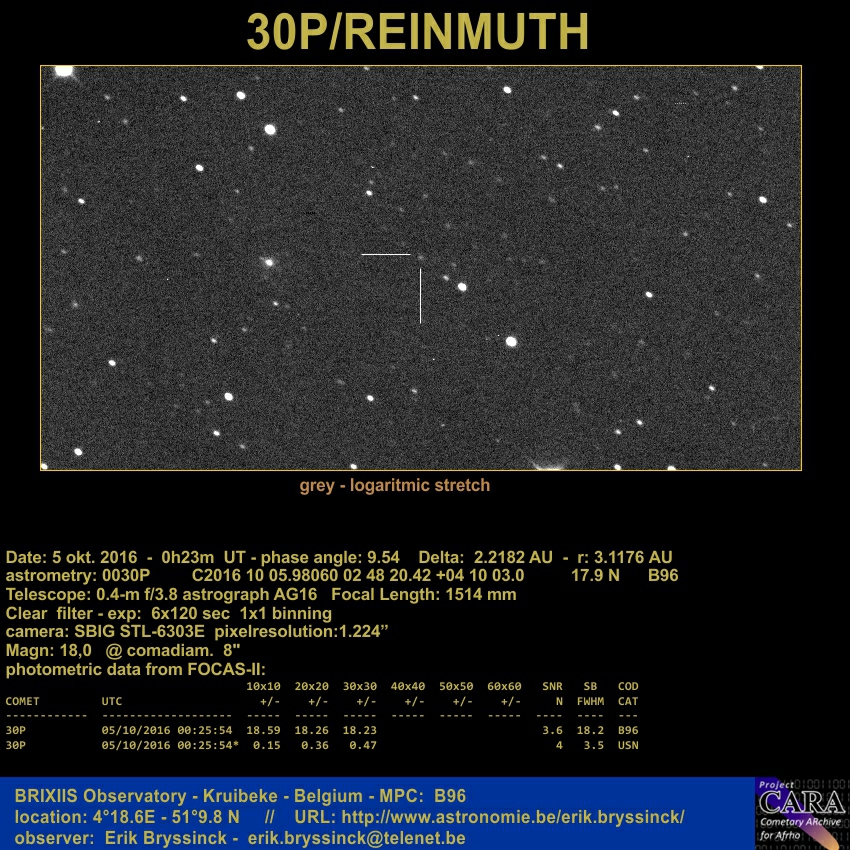Image resolution: width=850 pixels, height=850 pixels.
Task: Click the COMET column header
Action: [22, 701]
